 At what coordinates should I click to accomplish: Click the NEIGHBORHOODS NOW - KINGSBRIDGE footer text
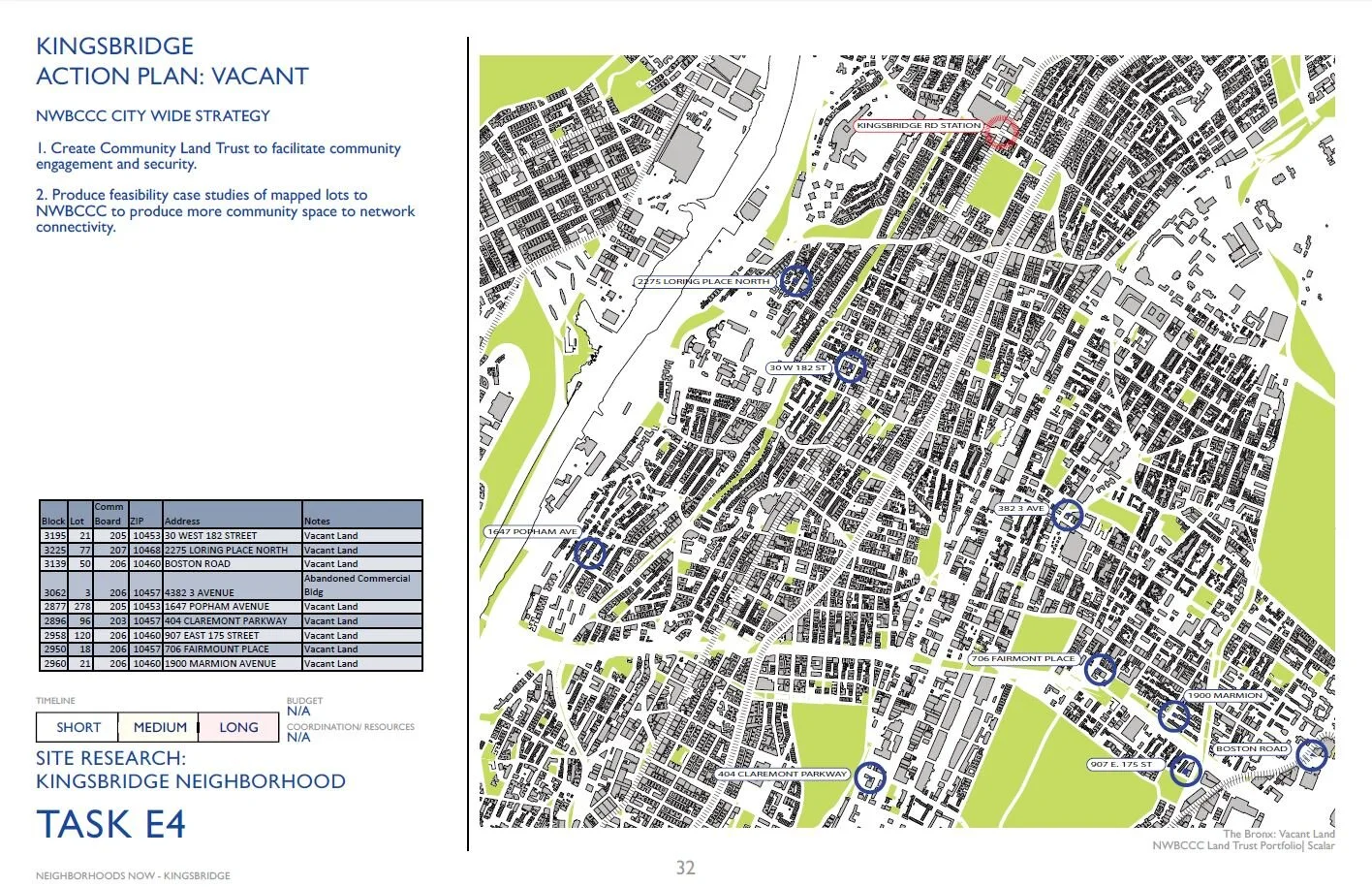pos(133,875)
